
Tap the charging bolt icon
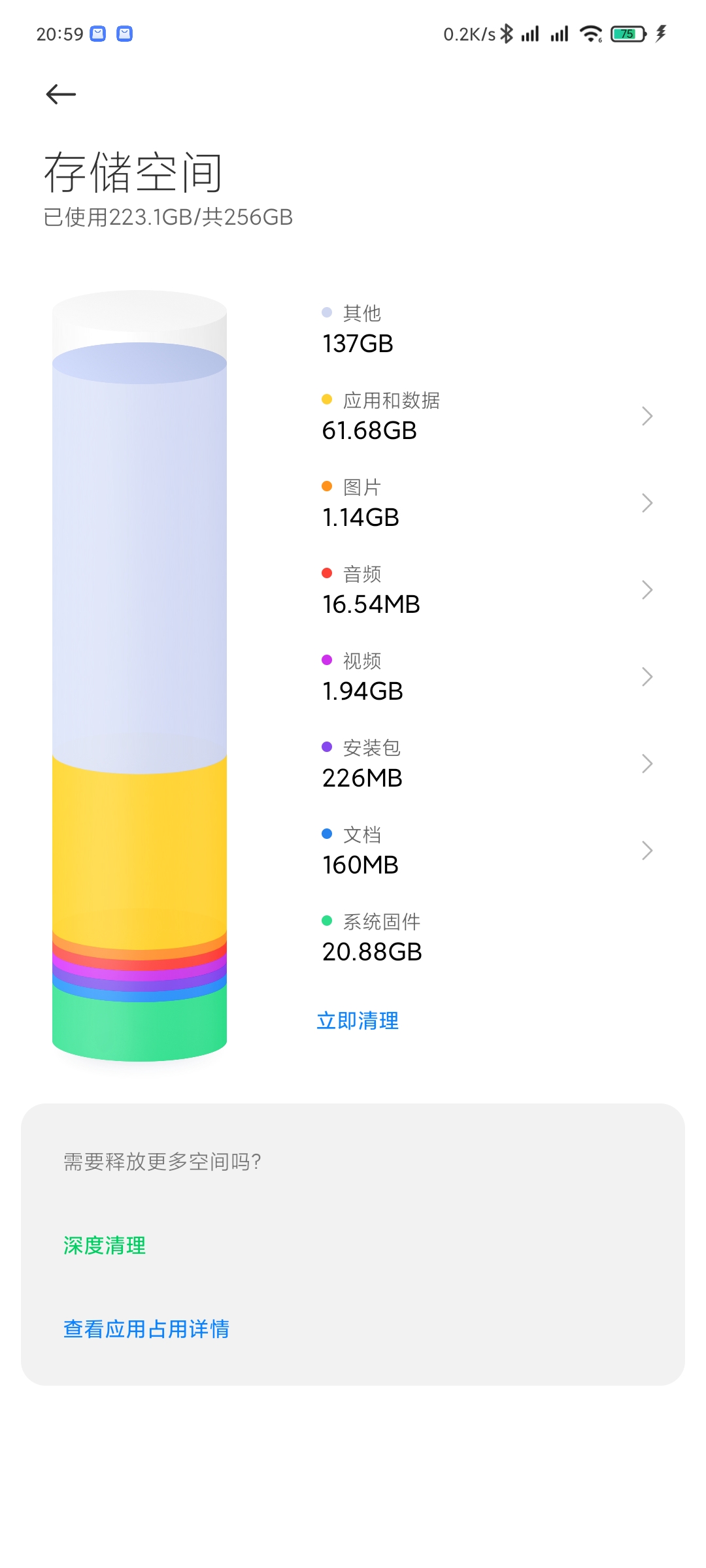tap(661, 33)
